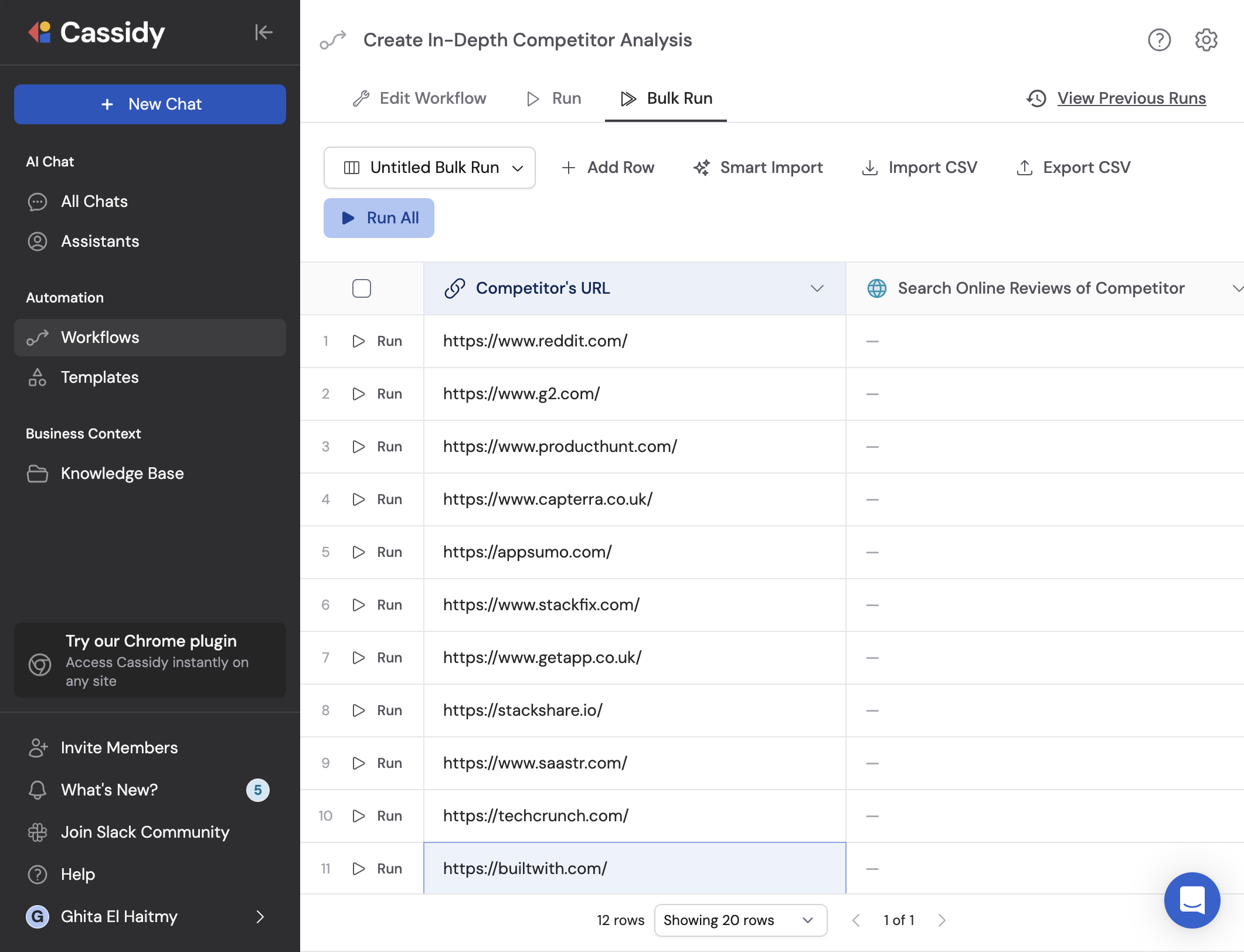
Task: Click Smart Import
Action: (x=758, y=168)
